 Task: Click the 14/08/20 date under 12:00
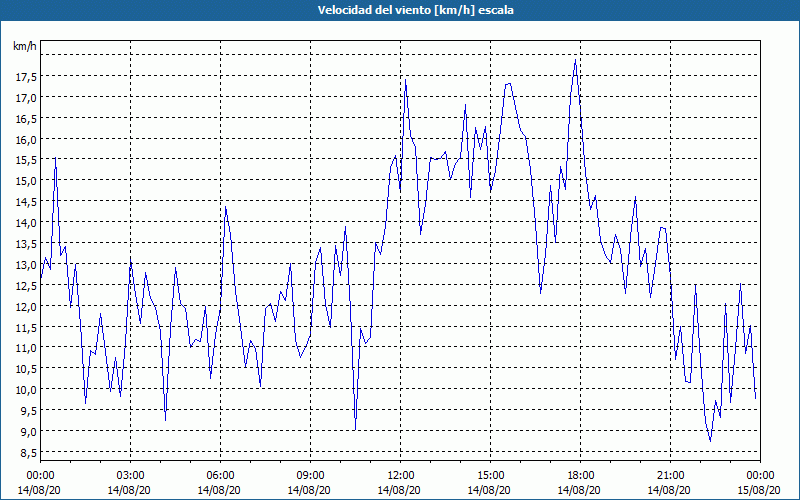[x=399, y=490]
